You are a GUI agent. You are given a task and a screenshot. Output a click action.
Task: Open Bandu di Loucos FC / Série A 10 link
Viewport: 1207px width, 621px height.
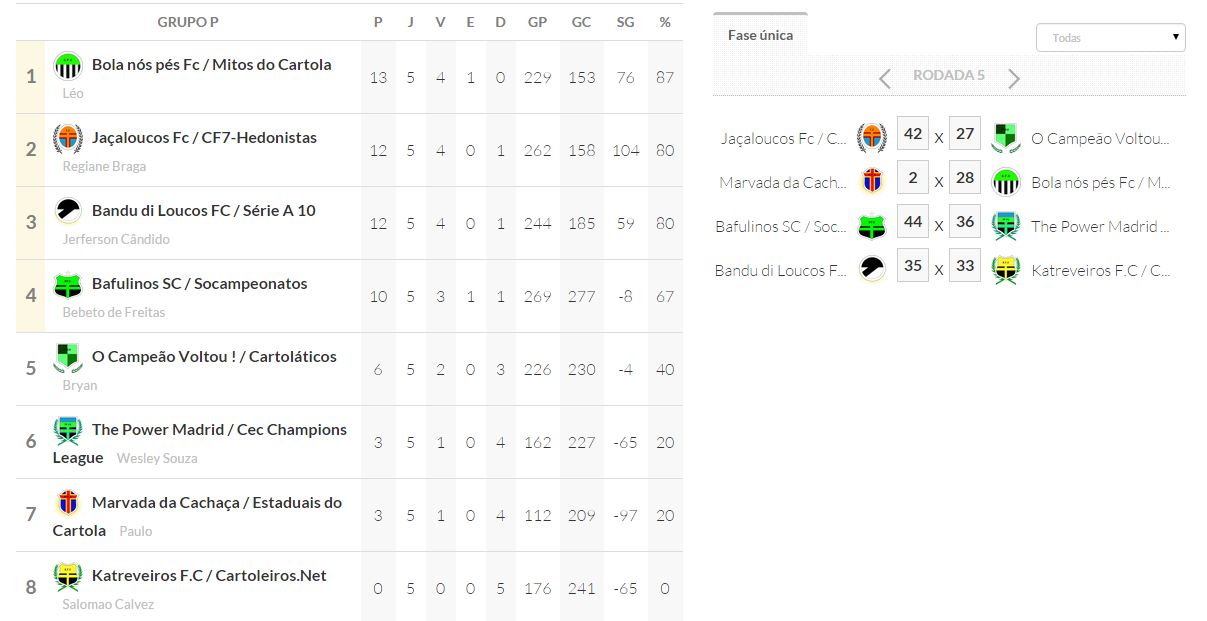click(203, 211)
